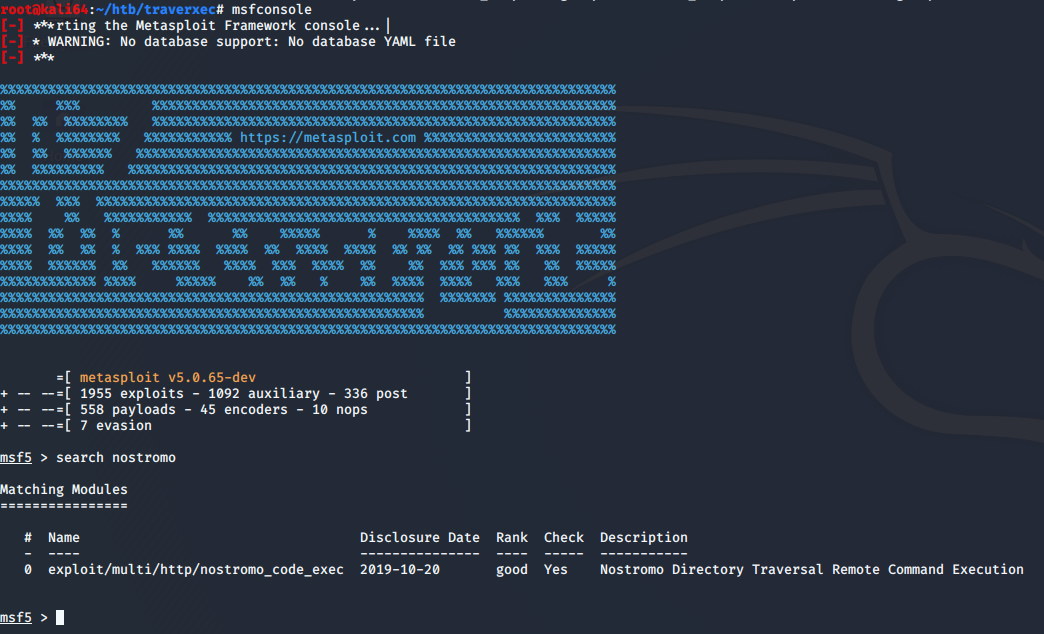This screenshot has width=1044, height=634.
Task: Click the final msf5 prompt with the cursor
Action: (32, 618)
